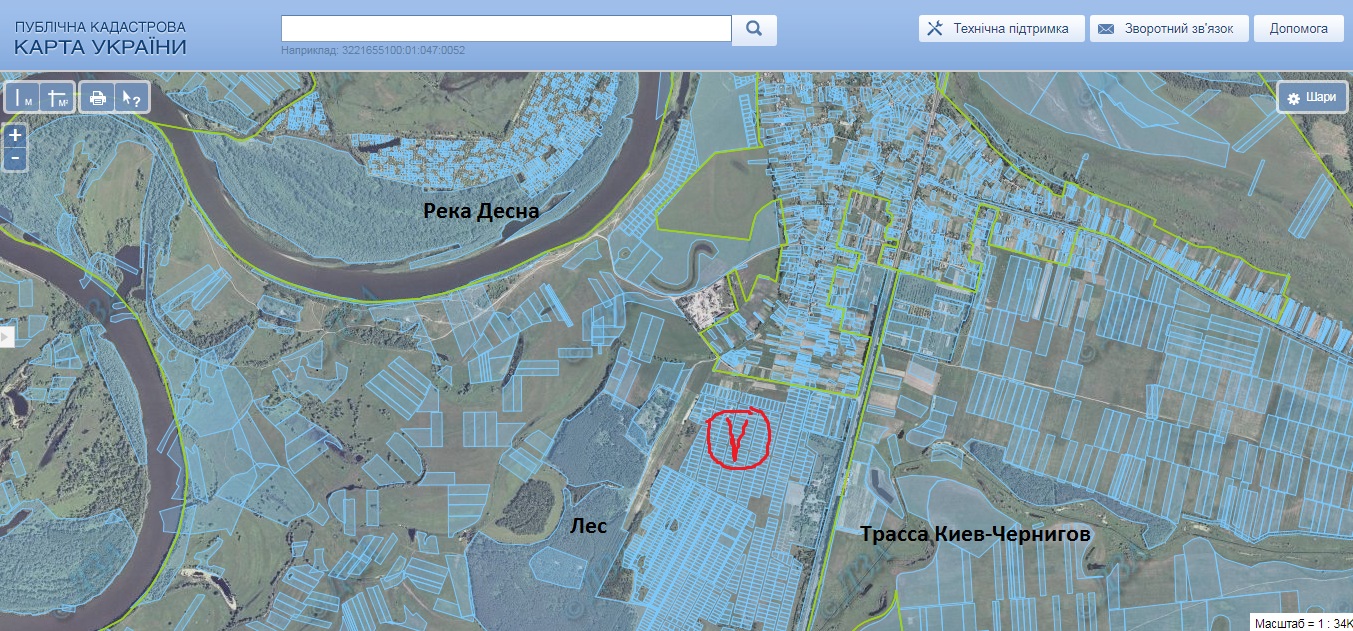Zoom in with the plus button
Image resolution: width=1353 pixels, height=631 pixels.
15,135
